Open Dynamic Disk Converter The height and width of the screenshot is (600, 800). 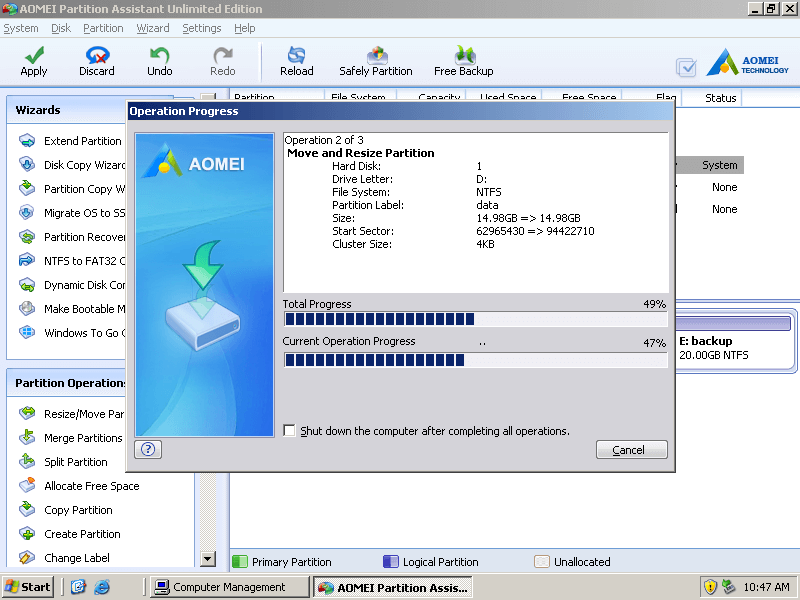71,285
